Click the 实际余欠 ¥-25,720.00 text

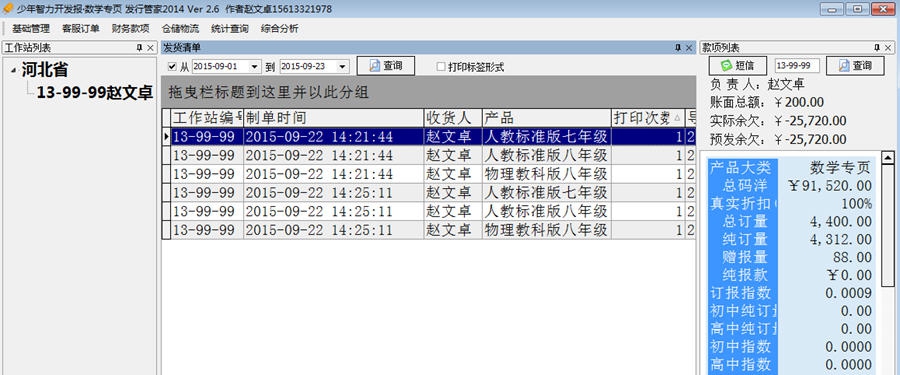point(778,121)
